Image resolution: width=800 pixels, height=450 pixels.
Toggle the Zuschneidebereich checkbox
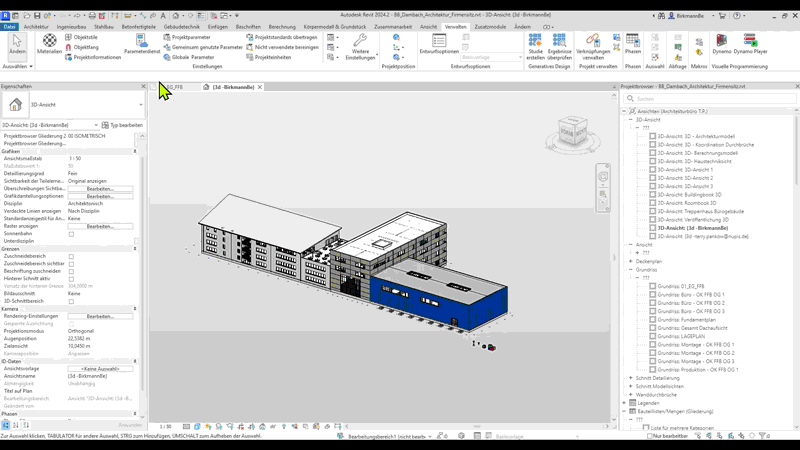click(x=71, y=257)
